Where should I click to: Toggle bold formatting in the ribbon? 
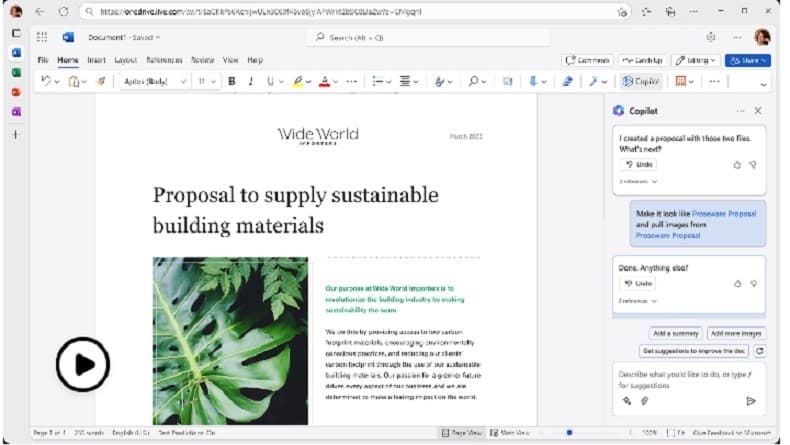[232, 81]
